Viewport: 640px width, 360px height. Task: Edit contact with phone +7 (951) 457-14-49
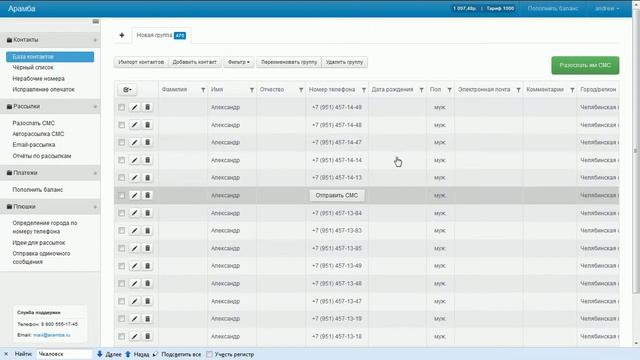(134, 107)
